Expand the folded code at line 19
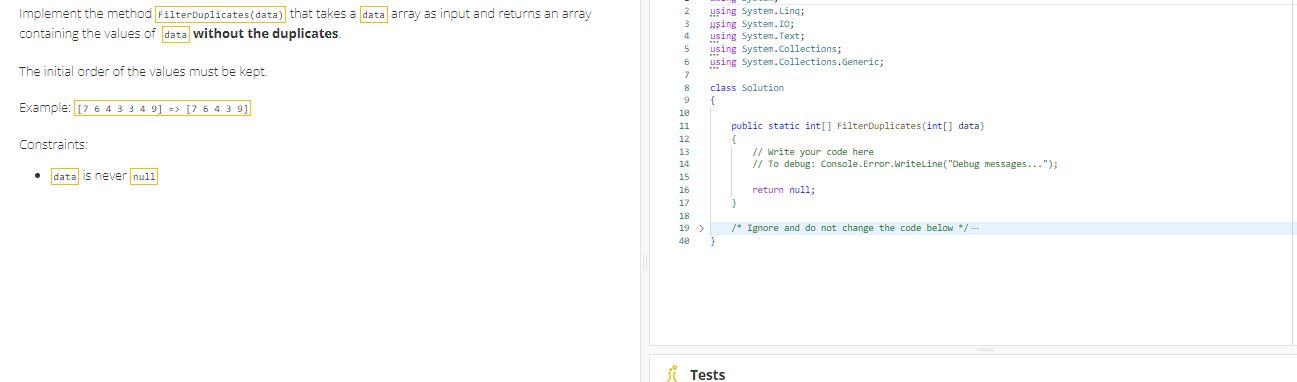 click(x=700, y=228)
